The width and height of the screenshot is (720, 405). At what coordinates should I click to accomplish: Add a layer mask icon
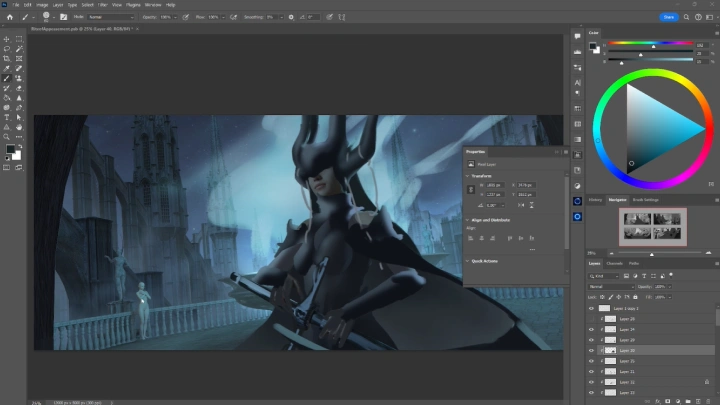(668, 401)
